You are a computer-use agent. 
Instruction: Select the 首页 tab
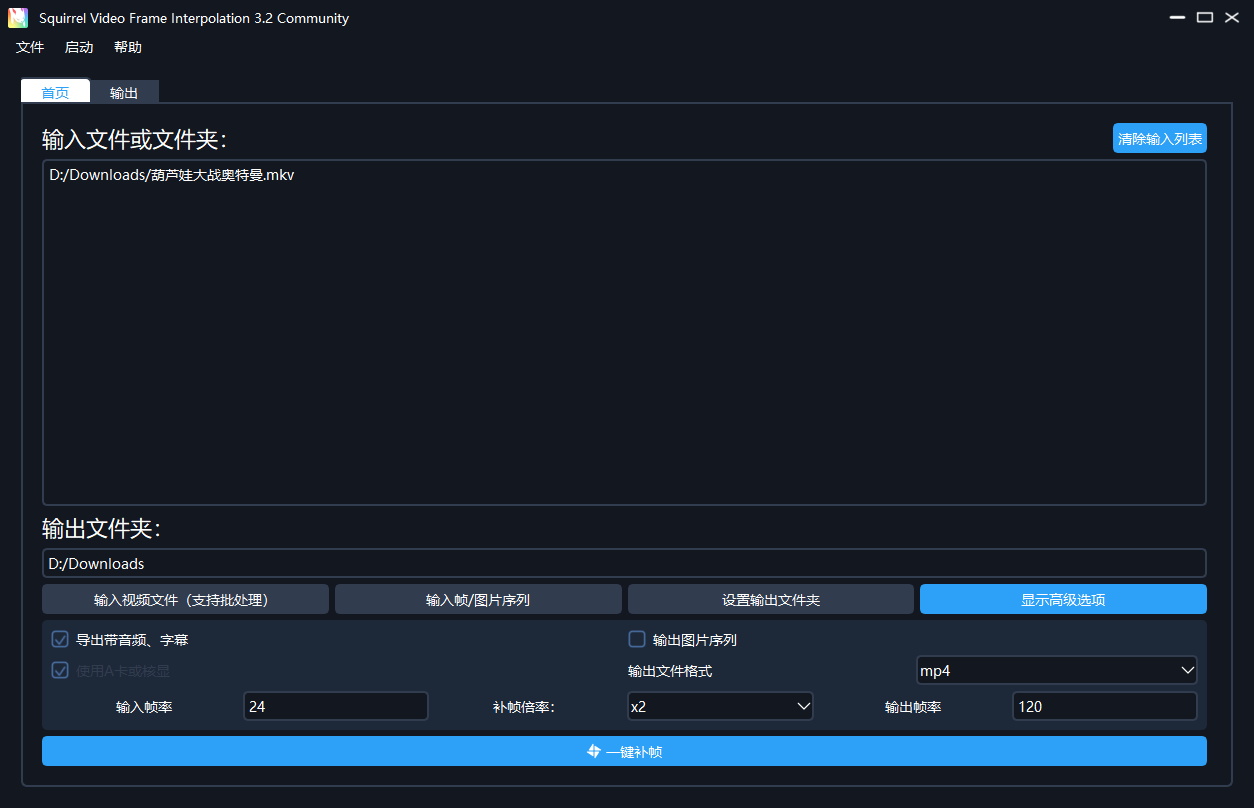point(55,93)
